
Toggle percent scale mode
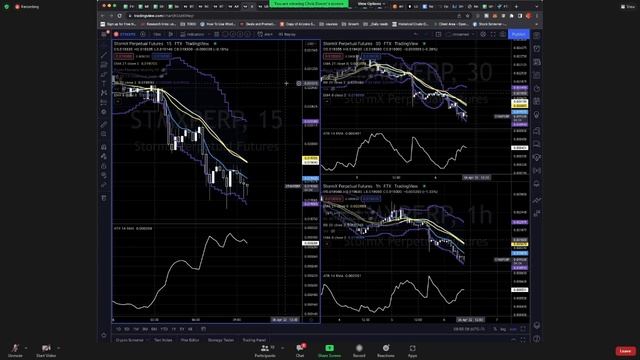click(495, 329)
